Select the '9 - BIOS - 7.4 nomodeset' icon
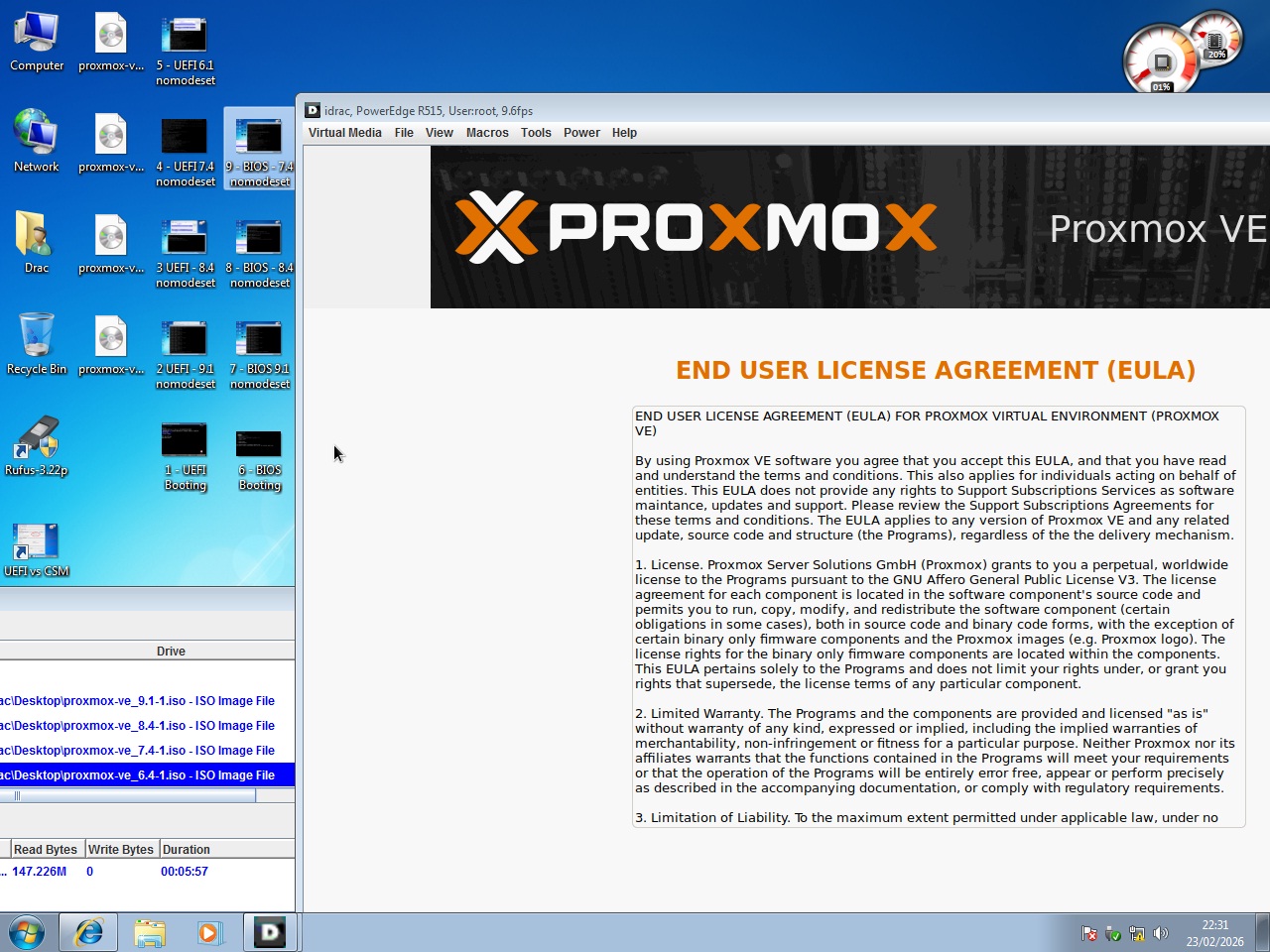 260,151
